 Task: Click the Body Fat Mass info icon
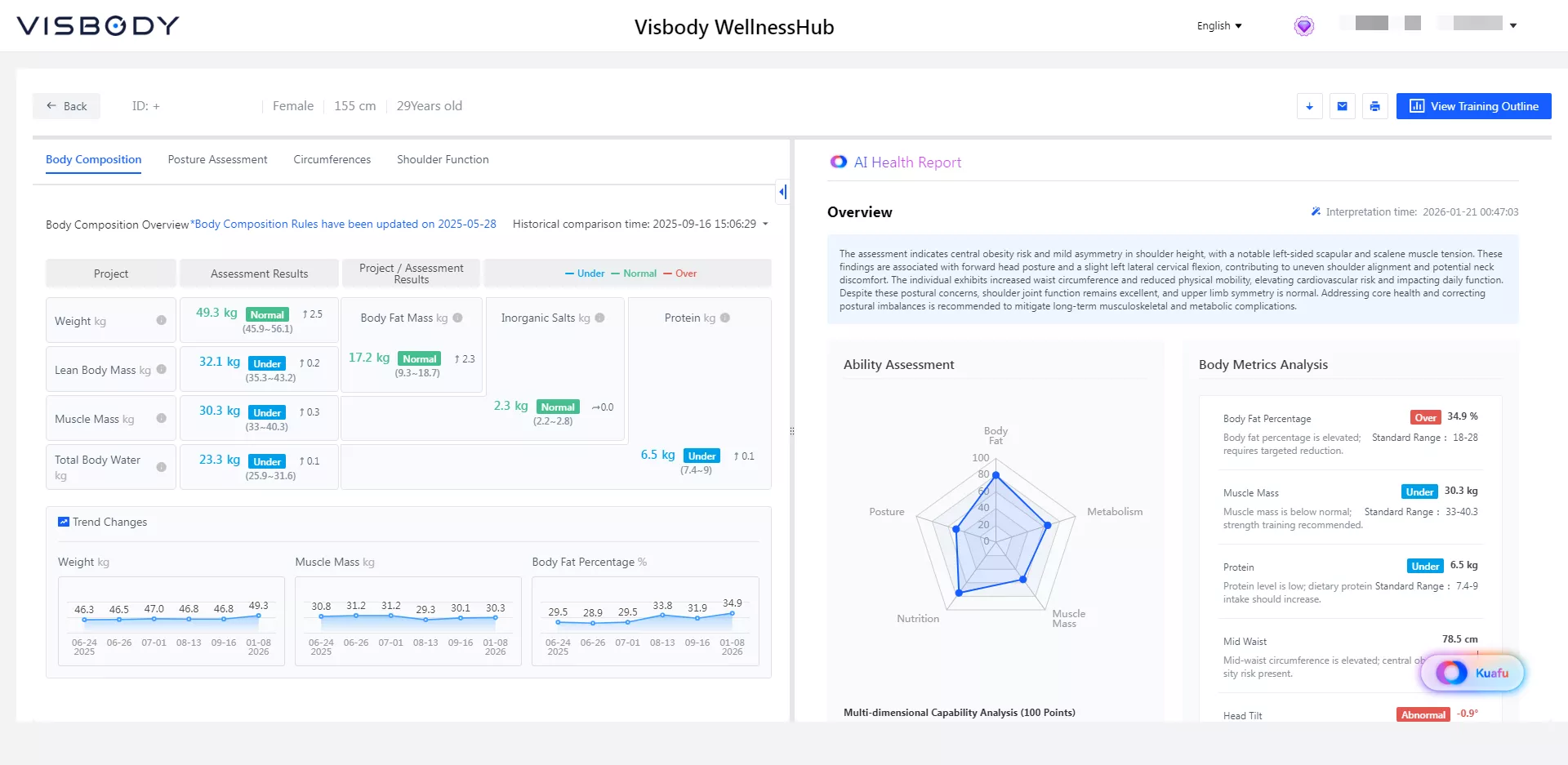coord(457,318)
